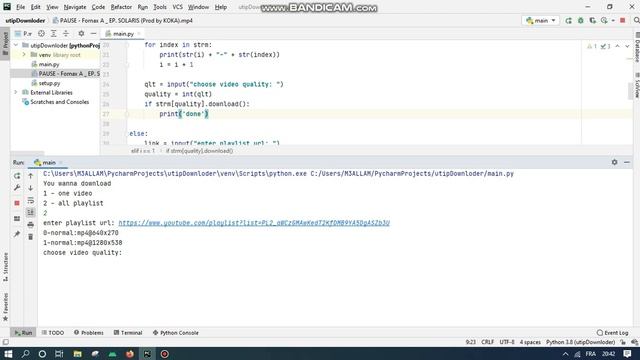
Task: Open the YouTube playlist link in console
Action: (x=254, y=223)
